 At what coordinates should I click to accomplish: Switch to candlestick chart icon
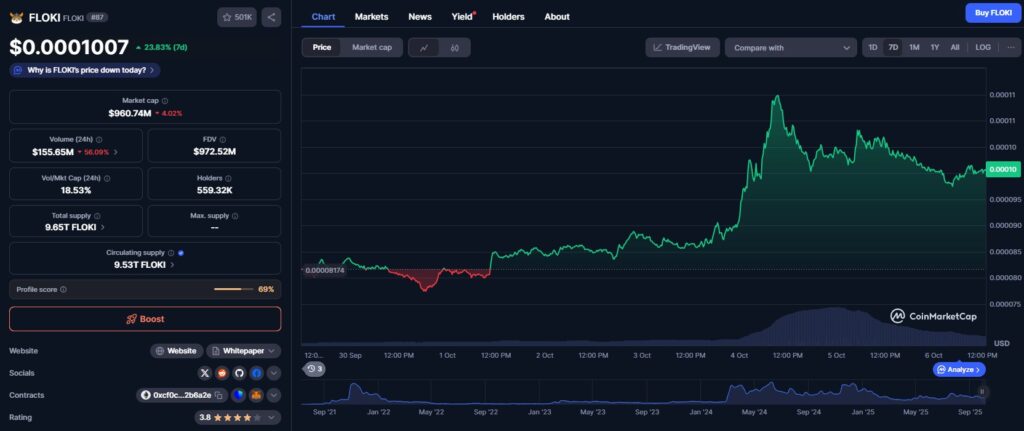(x=455, y=47)
